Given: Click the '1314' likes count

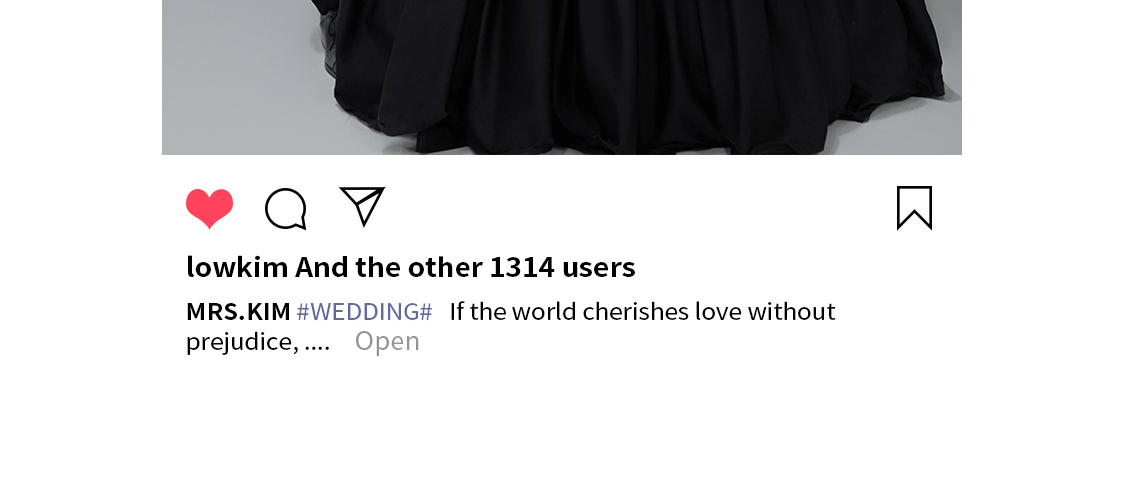Looking at the screenshot, I should [x=522, y=267].
